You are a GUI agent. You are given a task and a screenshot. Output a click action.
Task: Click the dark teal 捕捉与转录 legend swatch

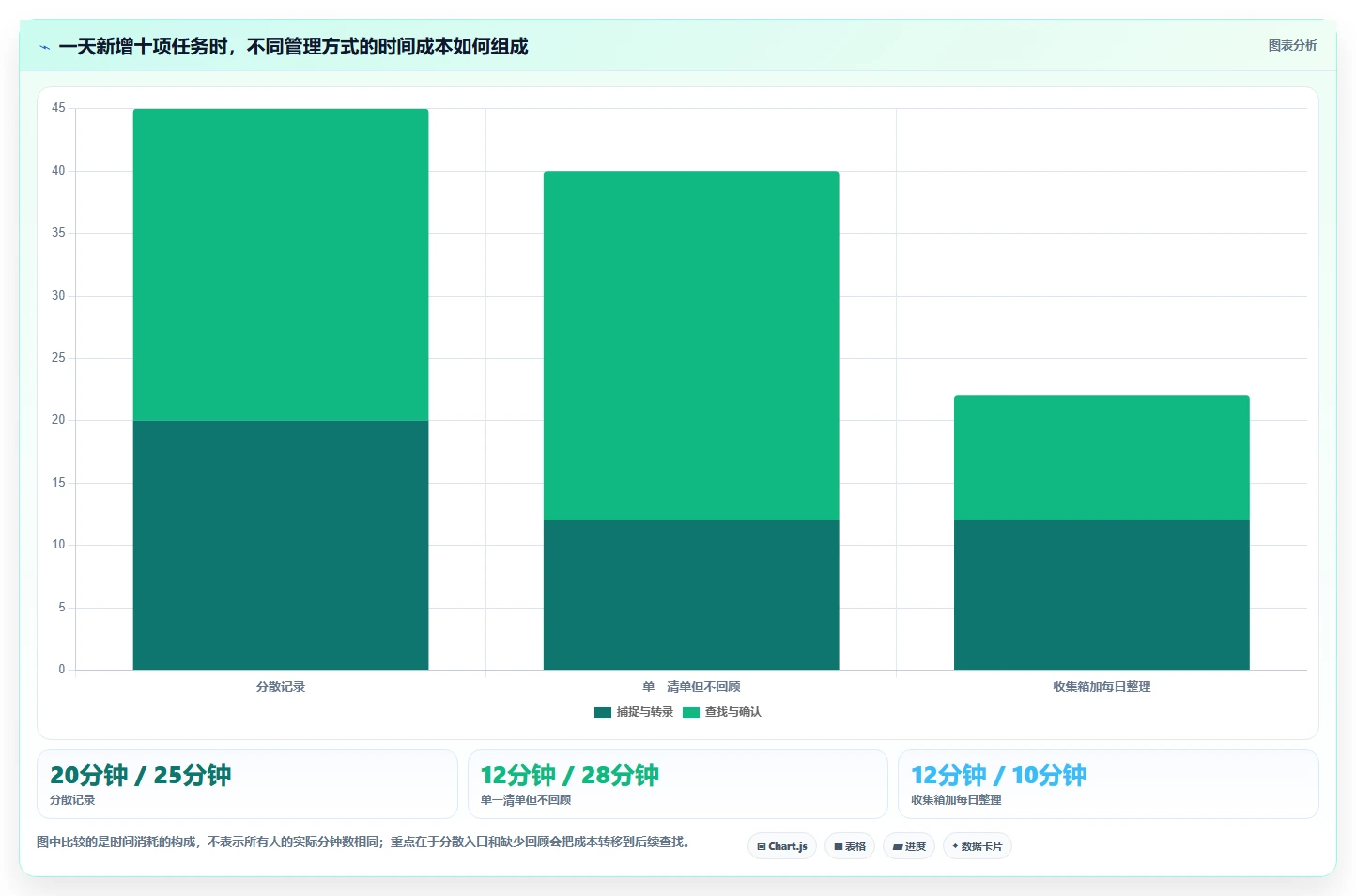click(603, 713)
